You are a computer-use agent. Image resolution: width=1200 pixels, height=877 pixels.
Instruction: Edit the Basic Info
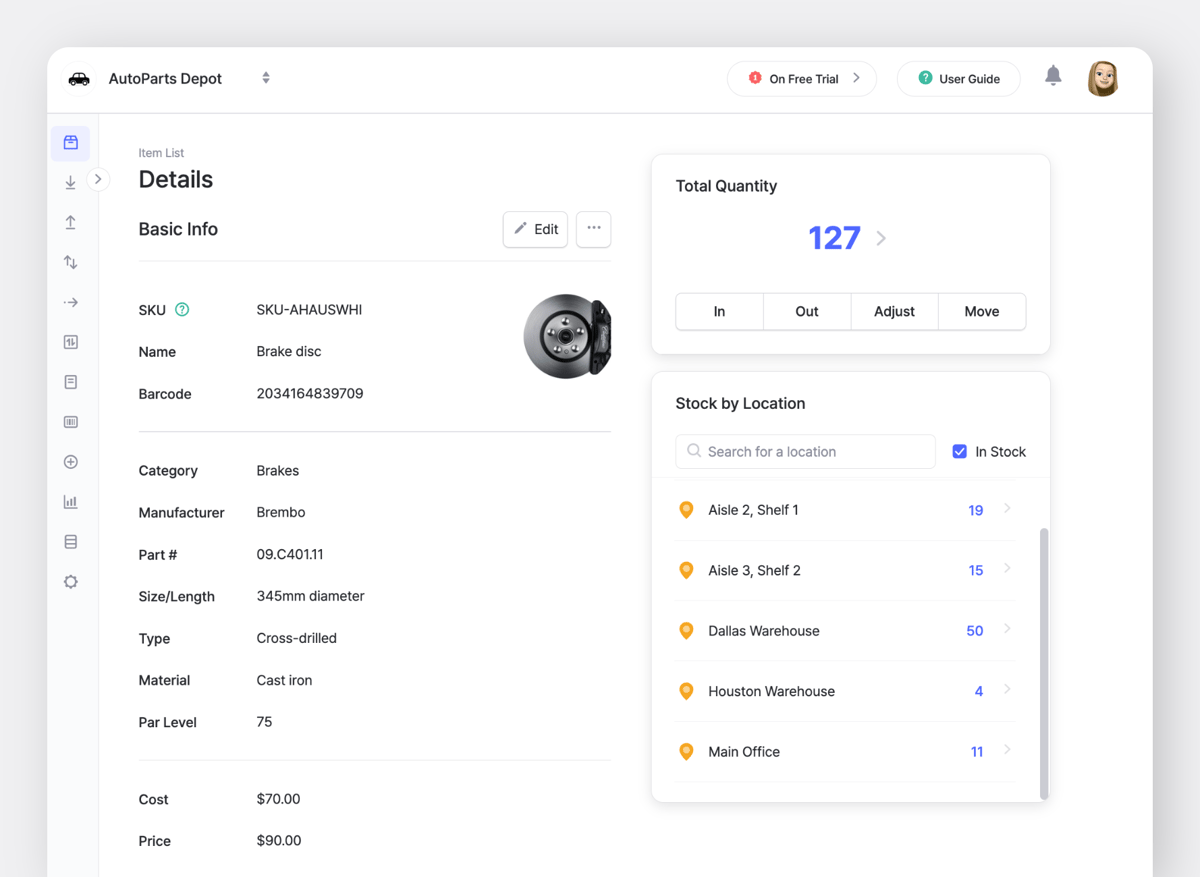(536, 229)
